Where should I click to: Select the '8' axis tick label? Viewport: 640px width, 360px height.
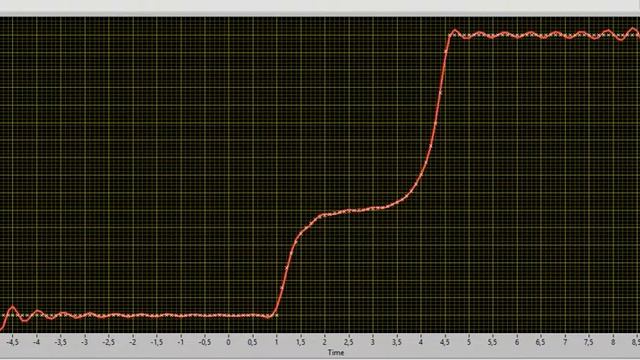[x=613, y=342]
